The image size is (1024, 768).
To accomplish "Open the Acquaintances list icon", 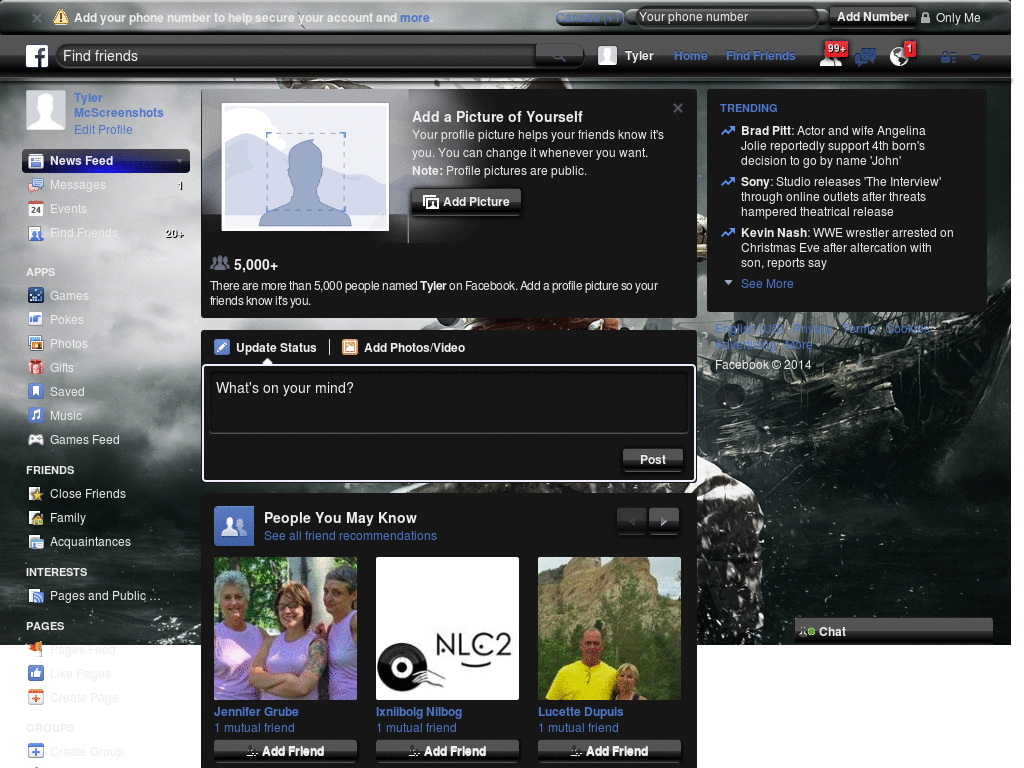I will [x=36, y=542].
